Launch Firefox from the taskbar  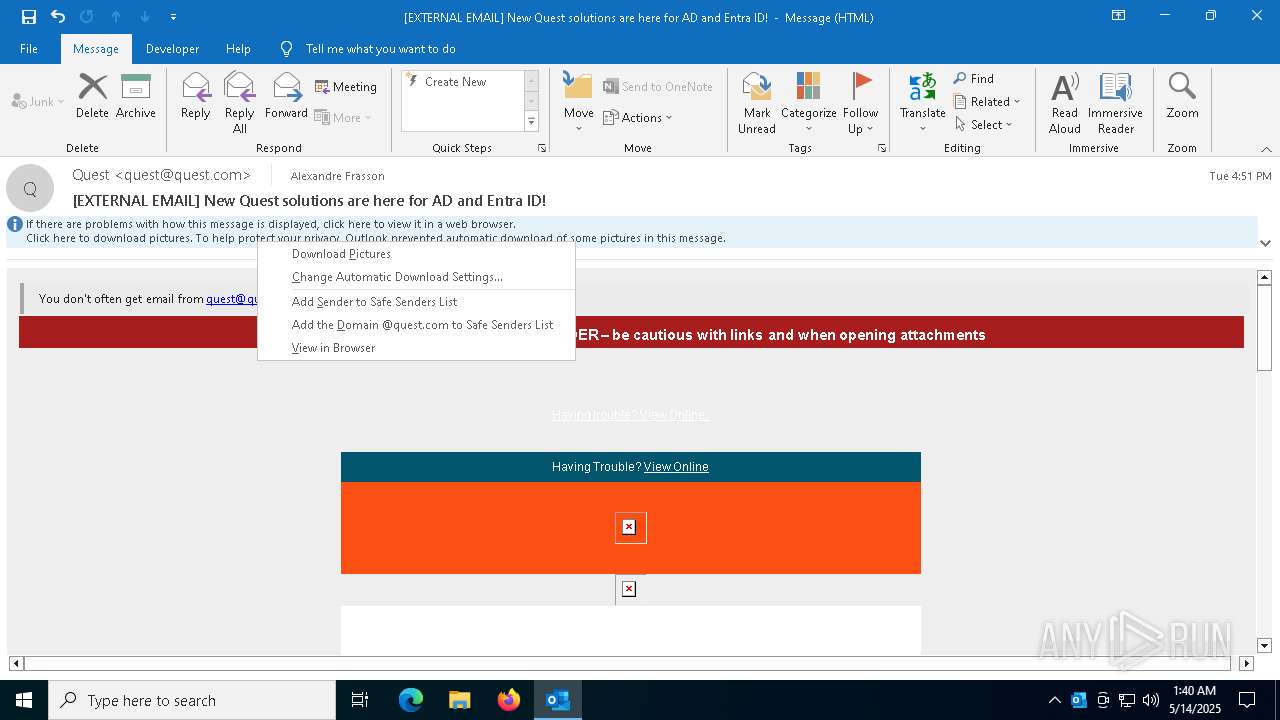point(508,700)
